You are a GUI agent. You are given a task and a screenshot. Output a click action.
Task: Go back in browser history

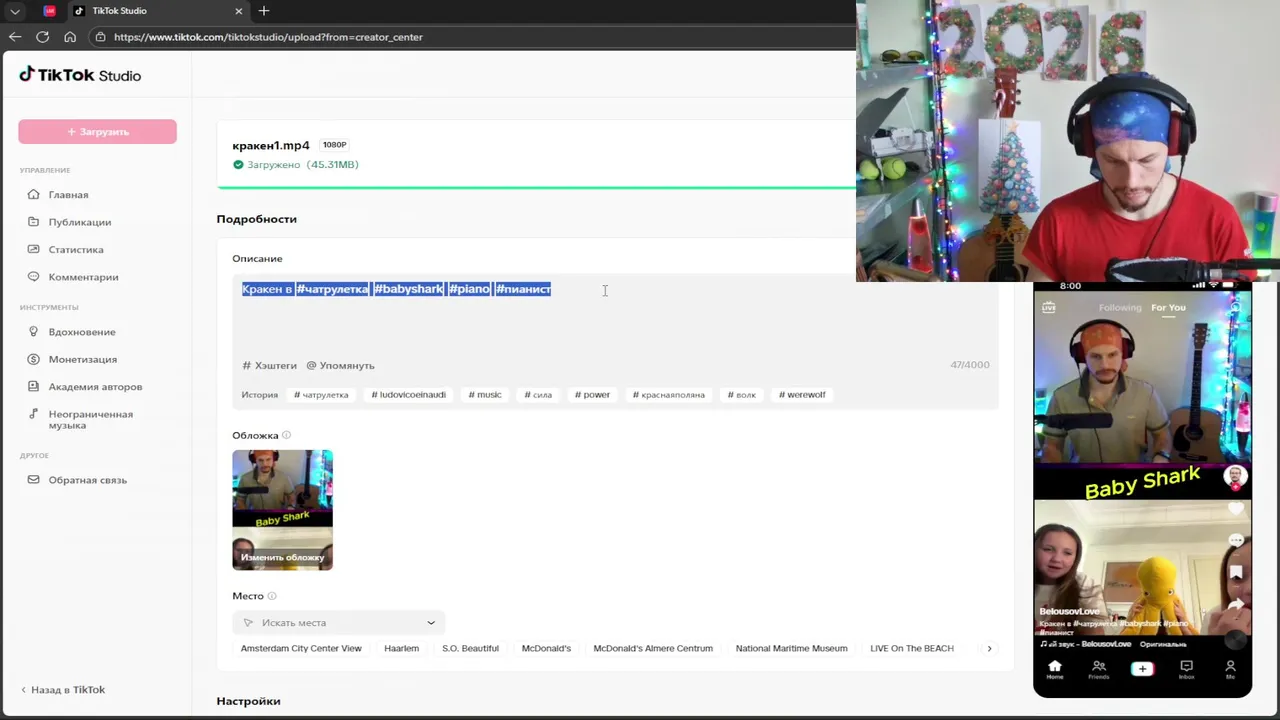(x=15, y=37)
